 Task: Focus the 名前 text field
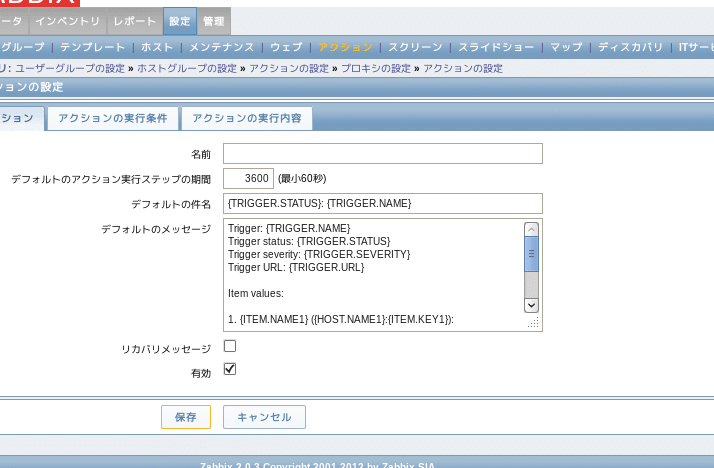pos(382,153)
